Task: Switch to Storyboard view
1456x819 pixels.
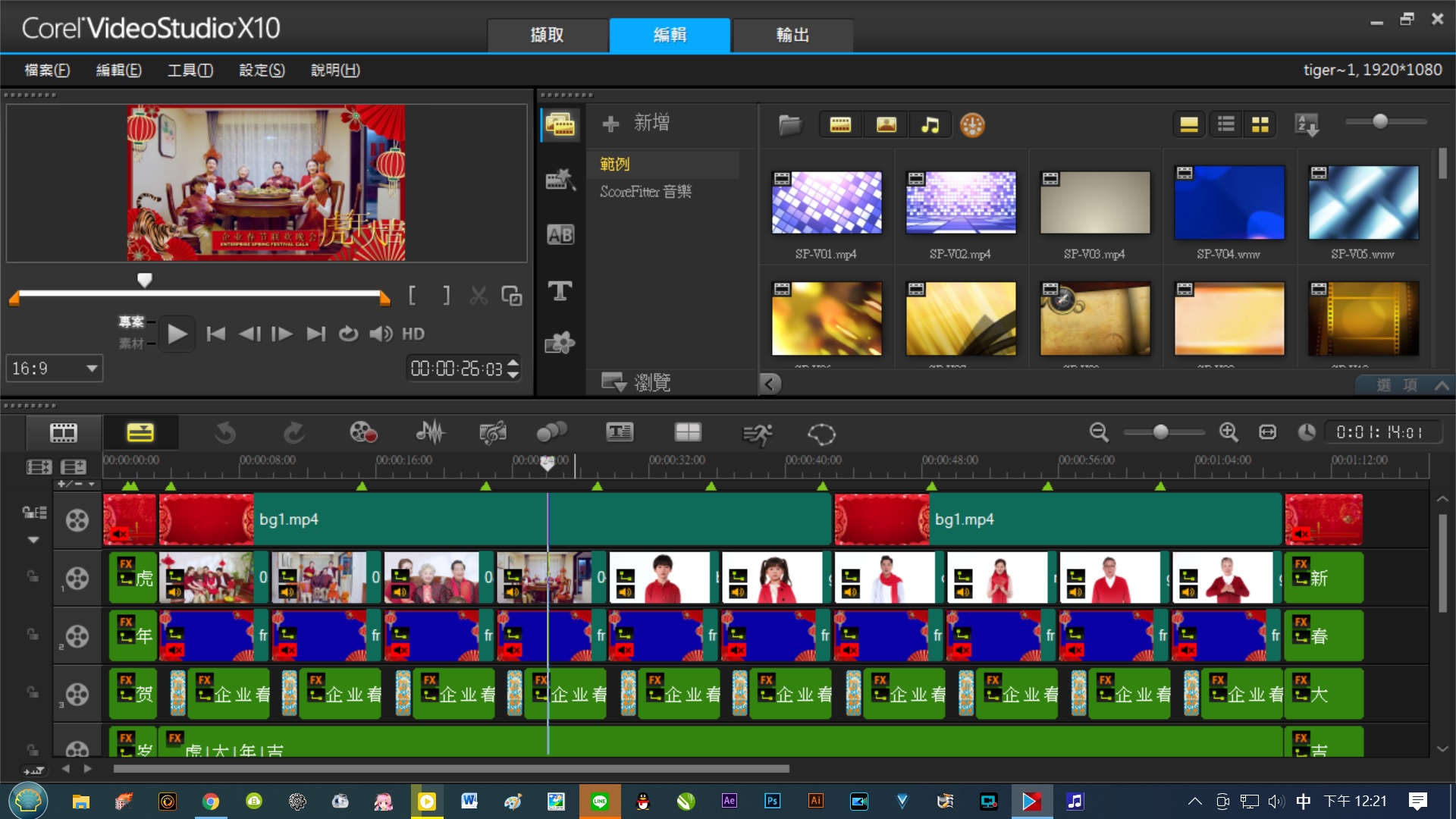Action: click(x=64, y=433)
